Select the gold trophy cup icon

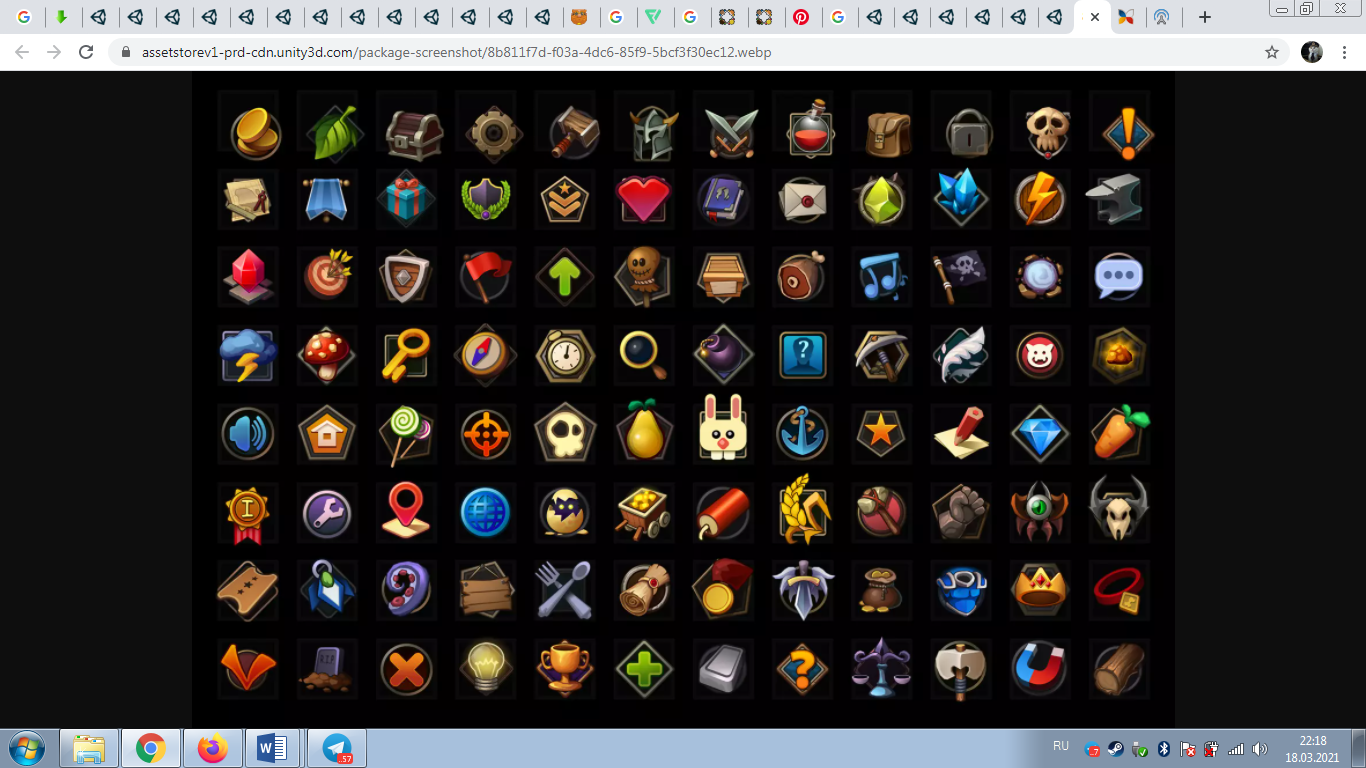click(564, 667)
